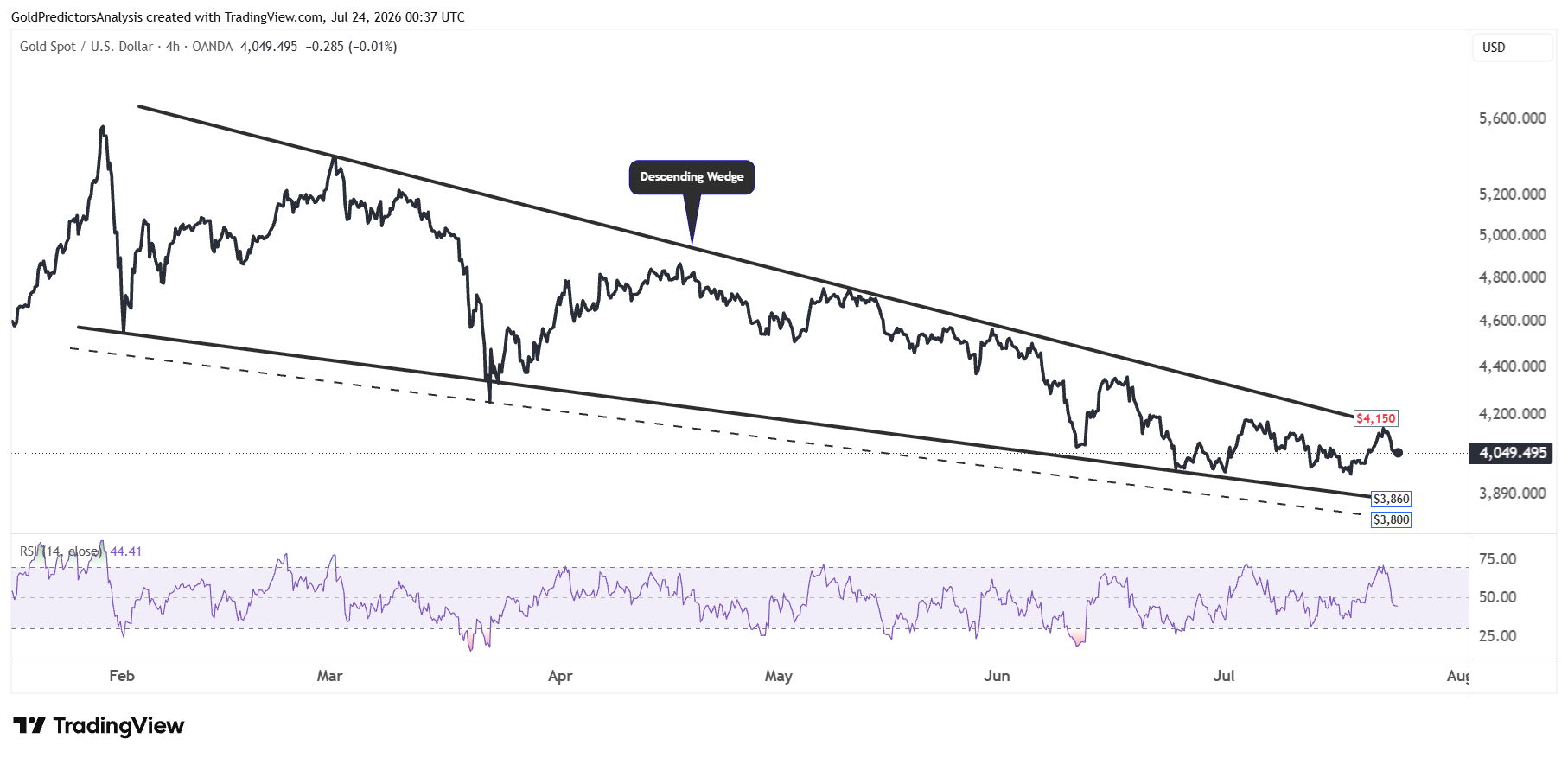The height and width of the screenshot is (758, 1568).
Task: Click the 4,200.000 price axis label
Action: (x=1512, y=414)
